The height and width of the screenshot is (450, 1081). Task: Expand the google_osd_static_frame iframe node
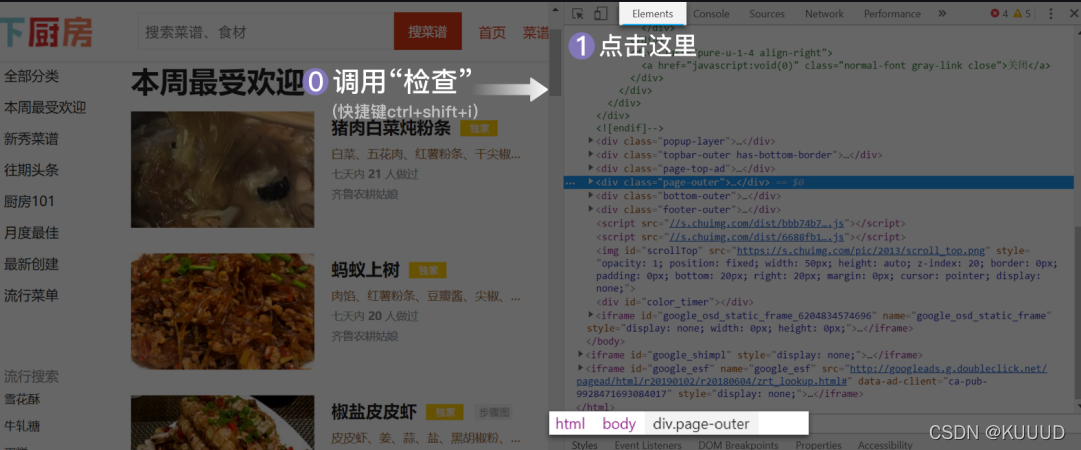[591, 315]
